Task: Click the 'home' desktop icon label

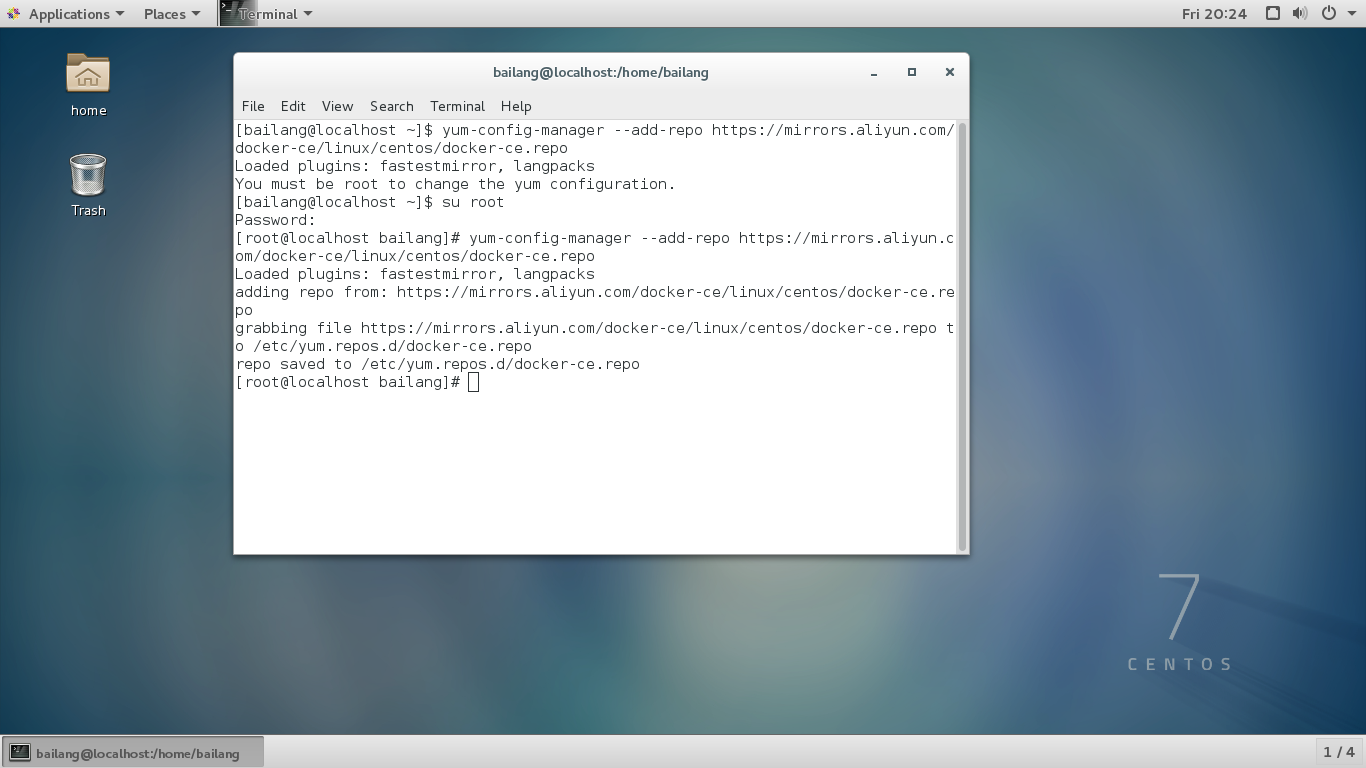Action: pyautogui.click(x=88, y=111)
